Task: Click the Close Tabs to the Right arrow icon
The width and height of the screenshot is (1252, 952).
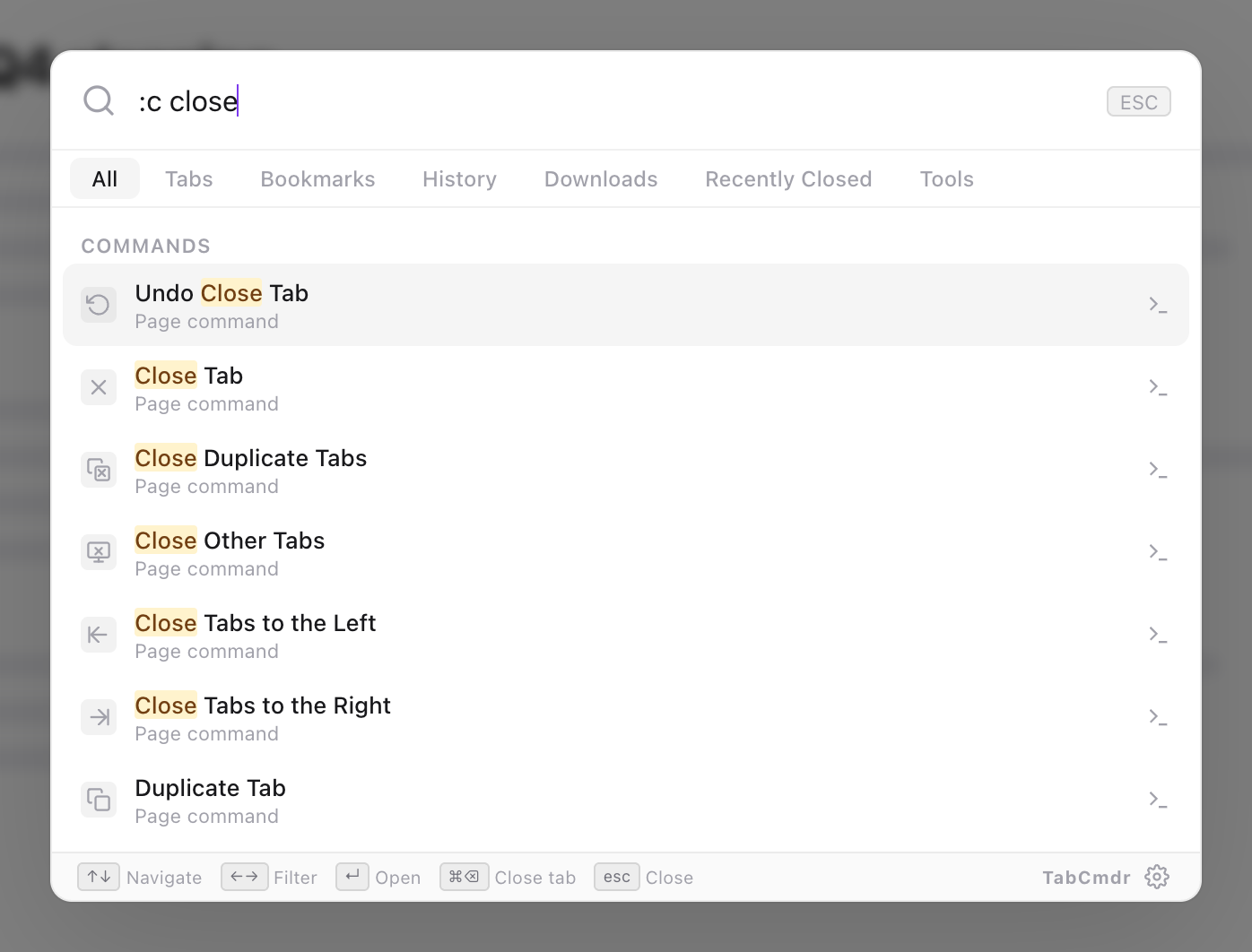Action: (x=99, y=717)
